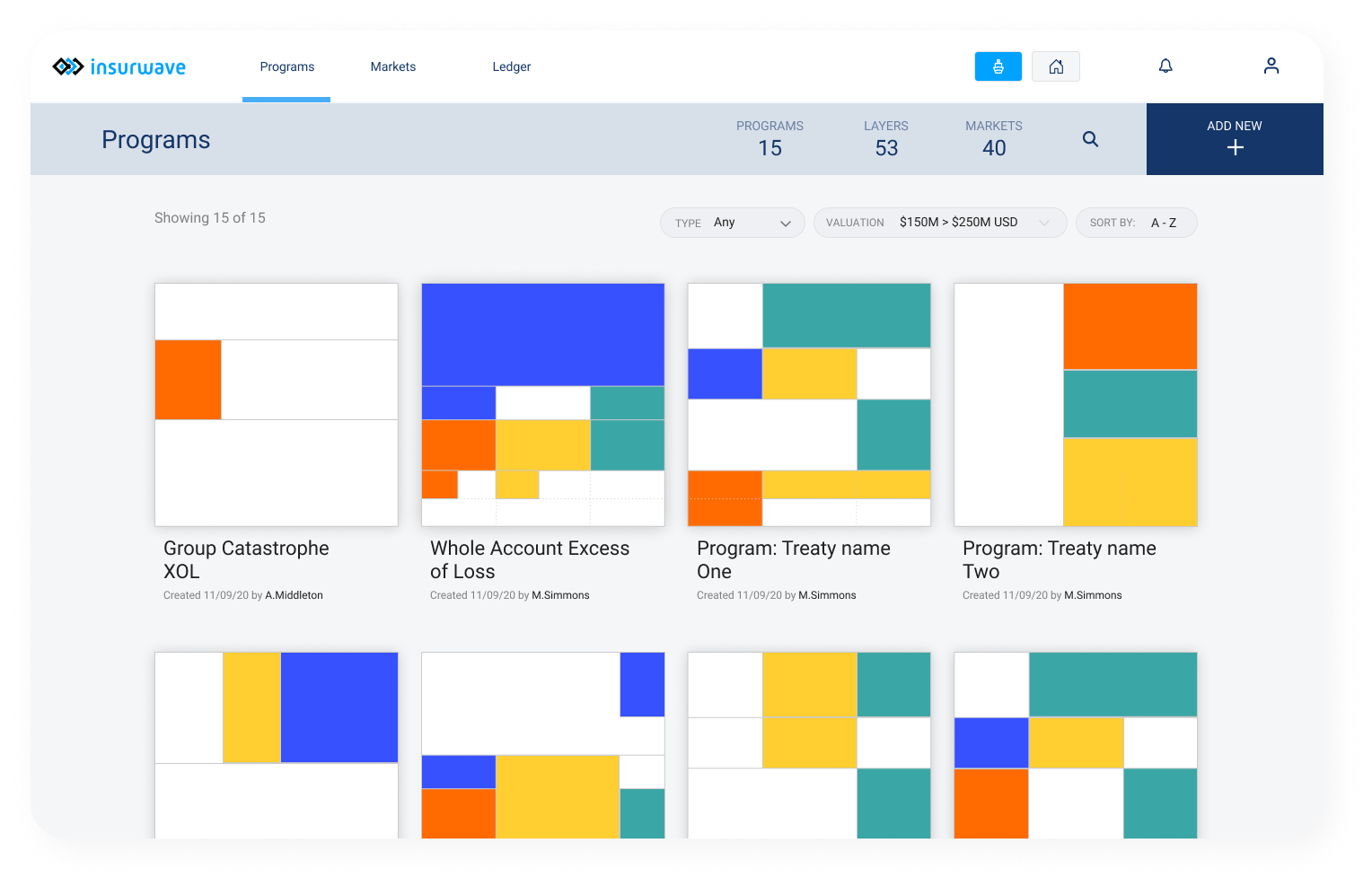Click Program: Treaty name Two title
This screenshot has width=1372, height=887.
click(1060, 560)
